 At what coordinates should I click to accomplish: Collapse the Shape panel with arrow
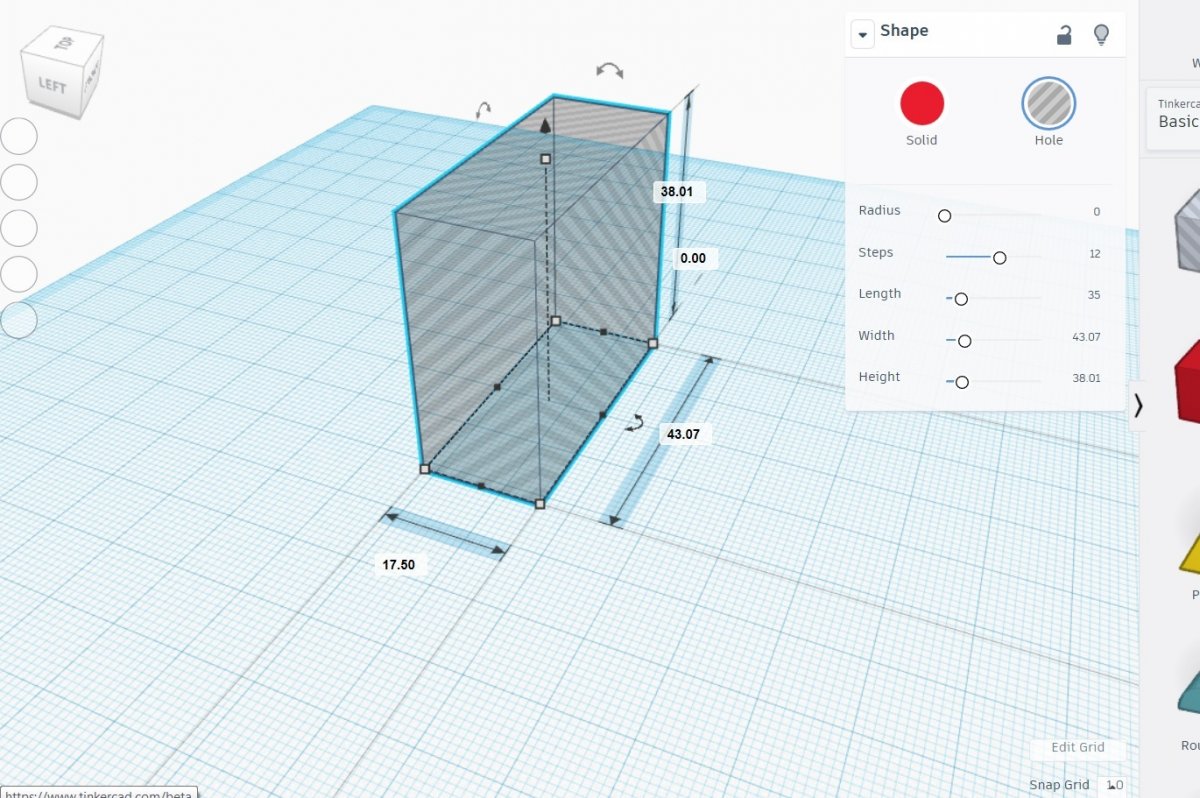(x=862, y=33)
